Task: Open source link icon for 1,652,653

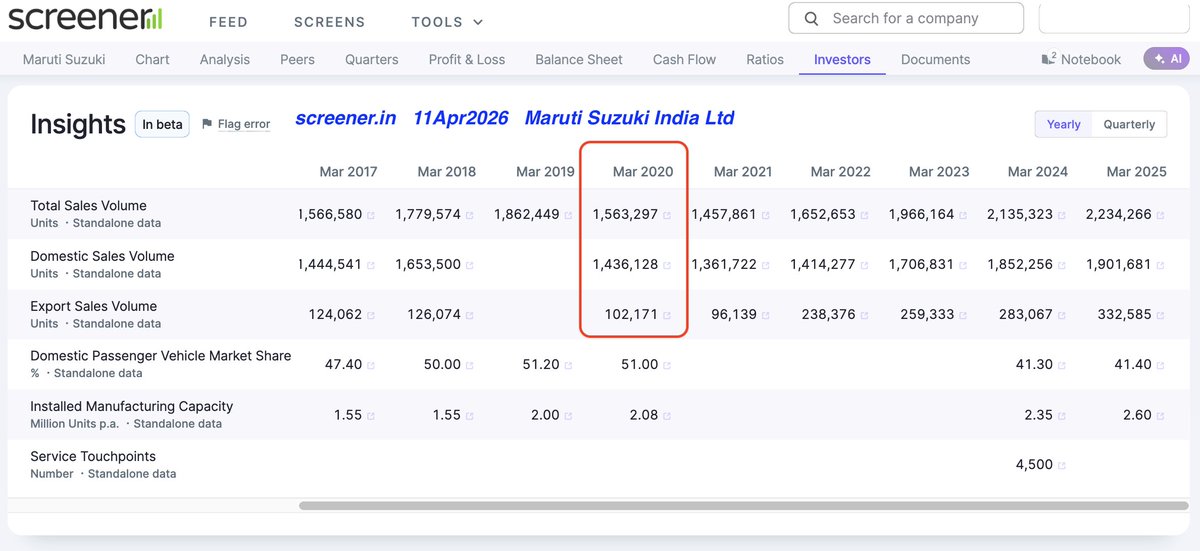Action: (864, 215)
